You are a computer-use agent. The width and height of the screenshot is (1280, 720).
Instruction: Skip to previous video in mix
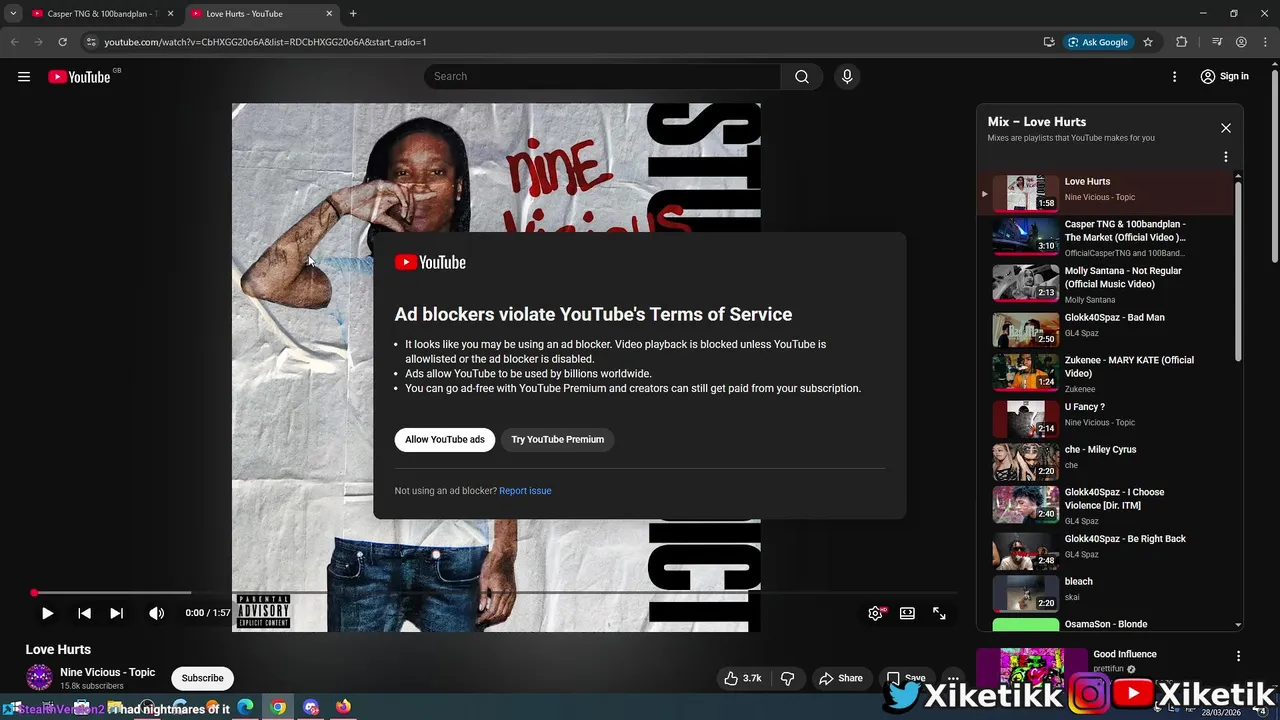pyautogui.click(x=84, y=613)
